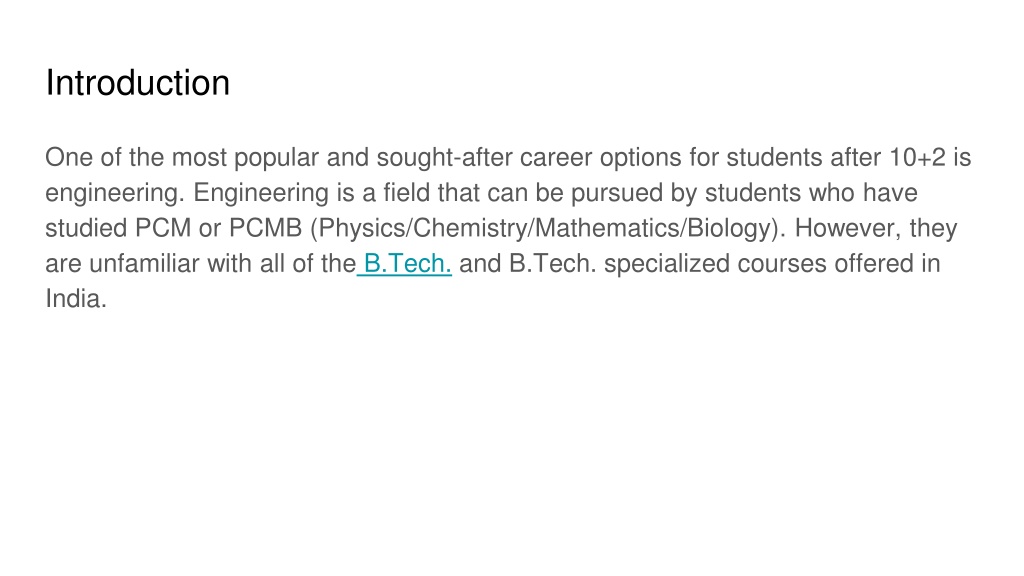Click the "PCMB" abbreviation

265,228
